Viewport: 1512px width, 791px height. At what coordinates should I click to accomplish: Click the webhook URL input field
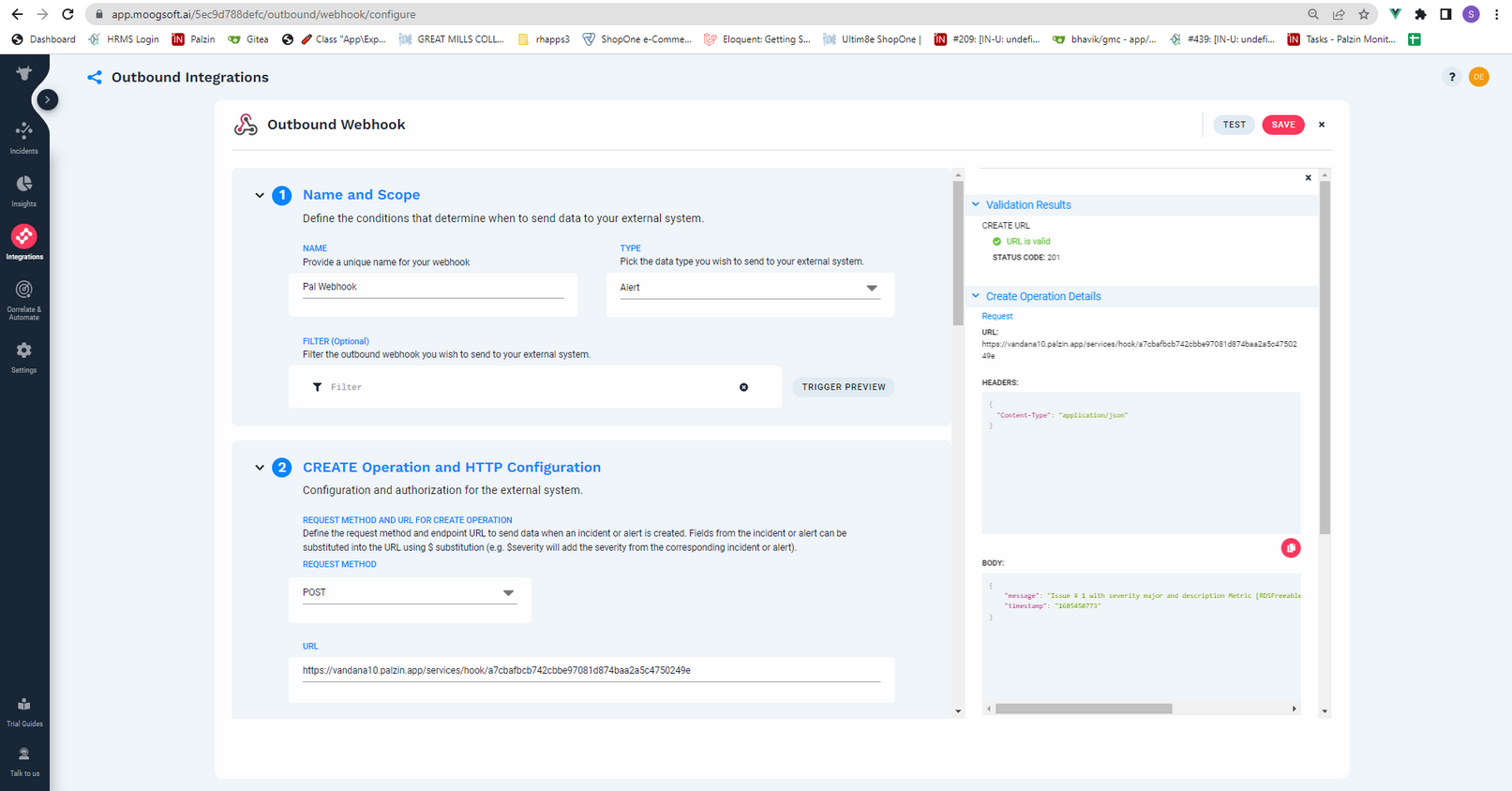591,671
